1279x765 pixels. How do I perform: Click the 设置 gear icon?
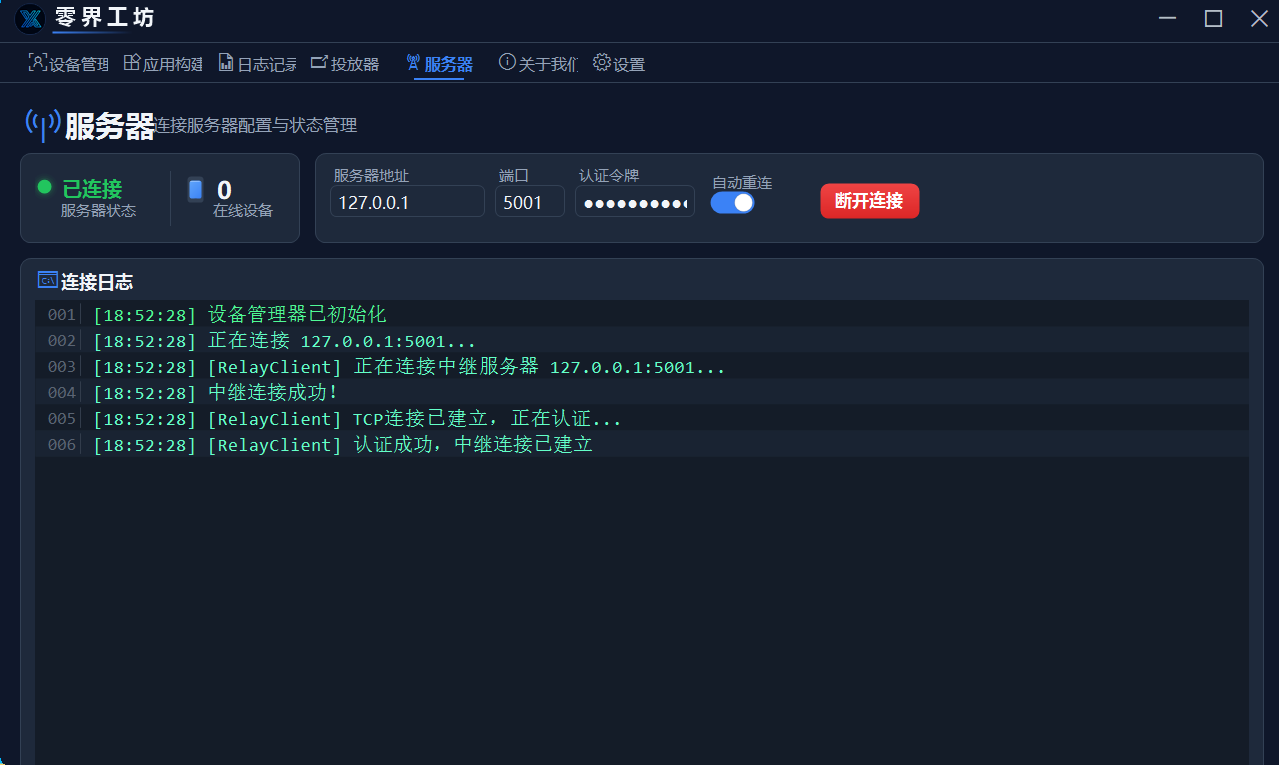click(x=601, y=62)
